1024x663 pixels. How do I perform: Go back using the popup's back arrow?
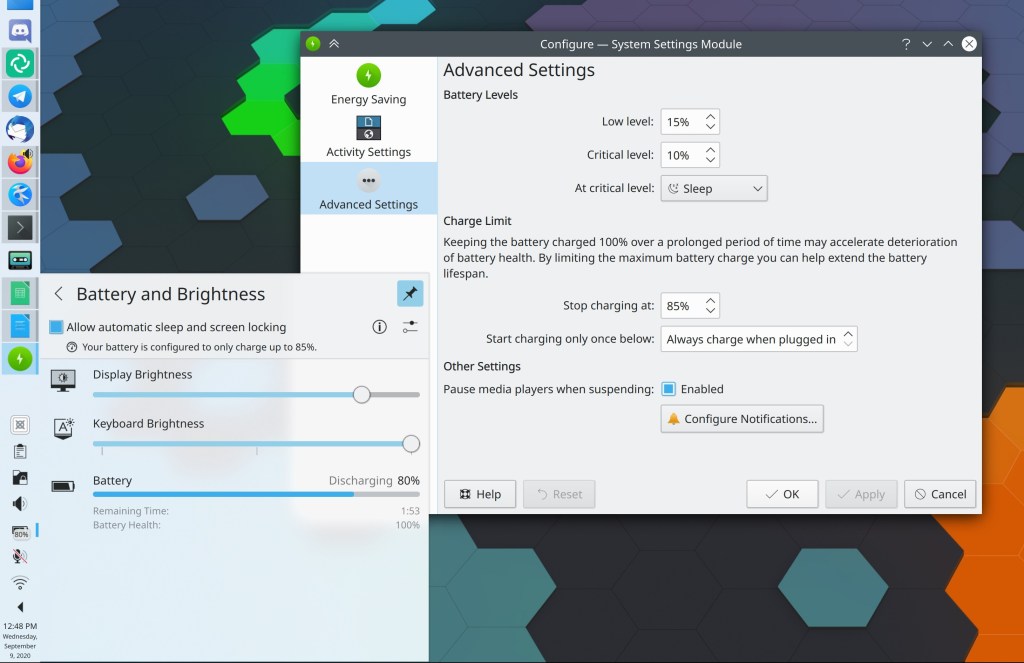(58, 293)
